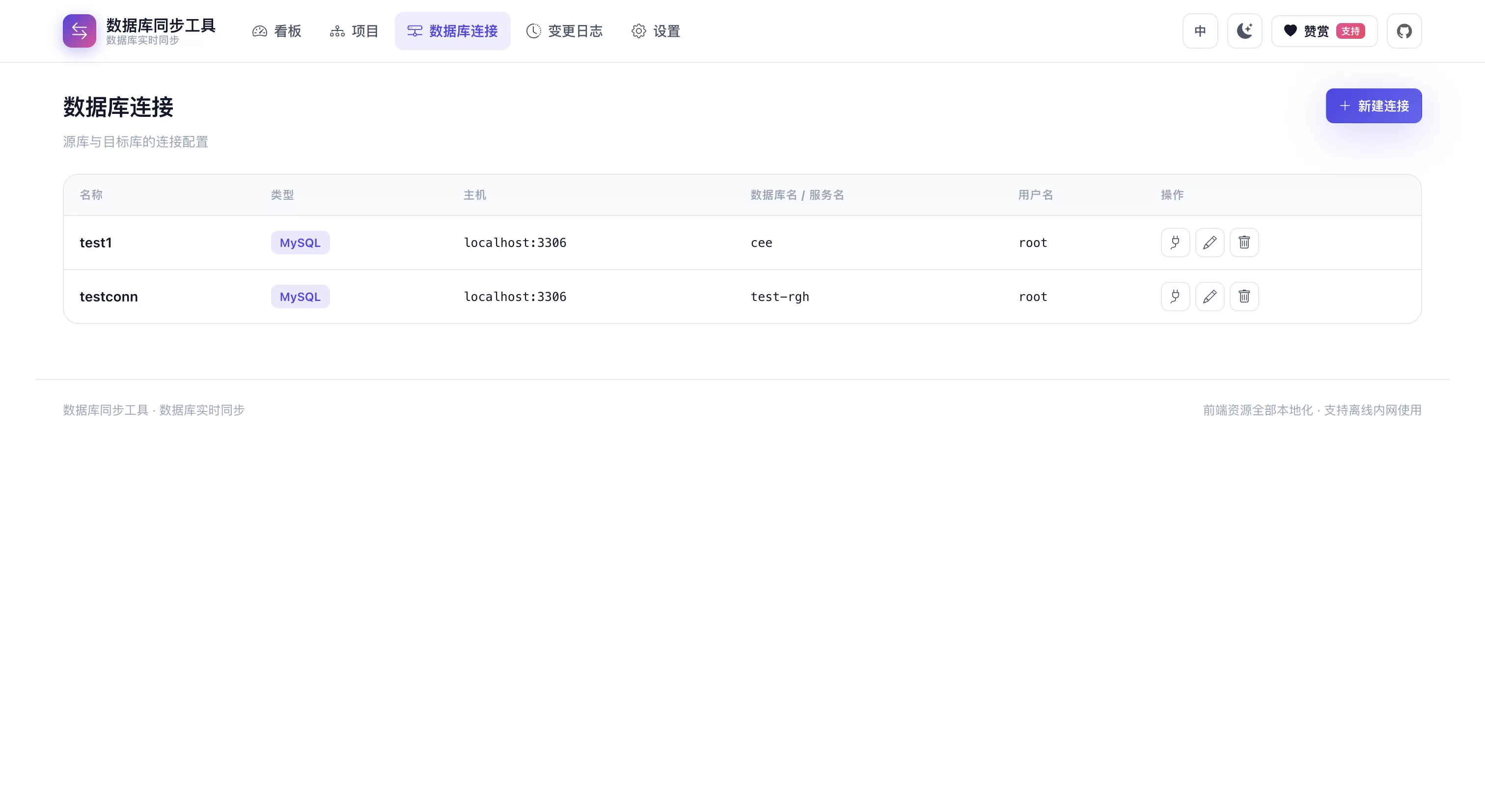This screenshot has width=1485, height=812.
Task: Select the 数据库连接 nav tab
Action: tap(453, 31)
